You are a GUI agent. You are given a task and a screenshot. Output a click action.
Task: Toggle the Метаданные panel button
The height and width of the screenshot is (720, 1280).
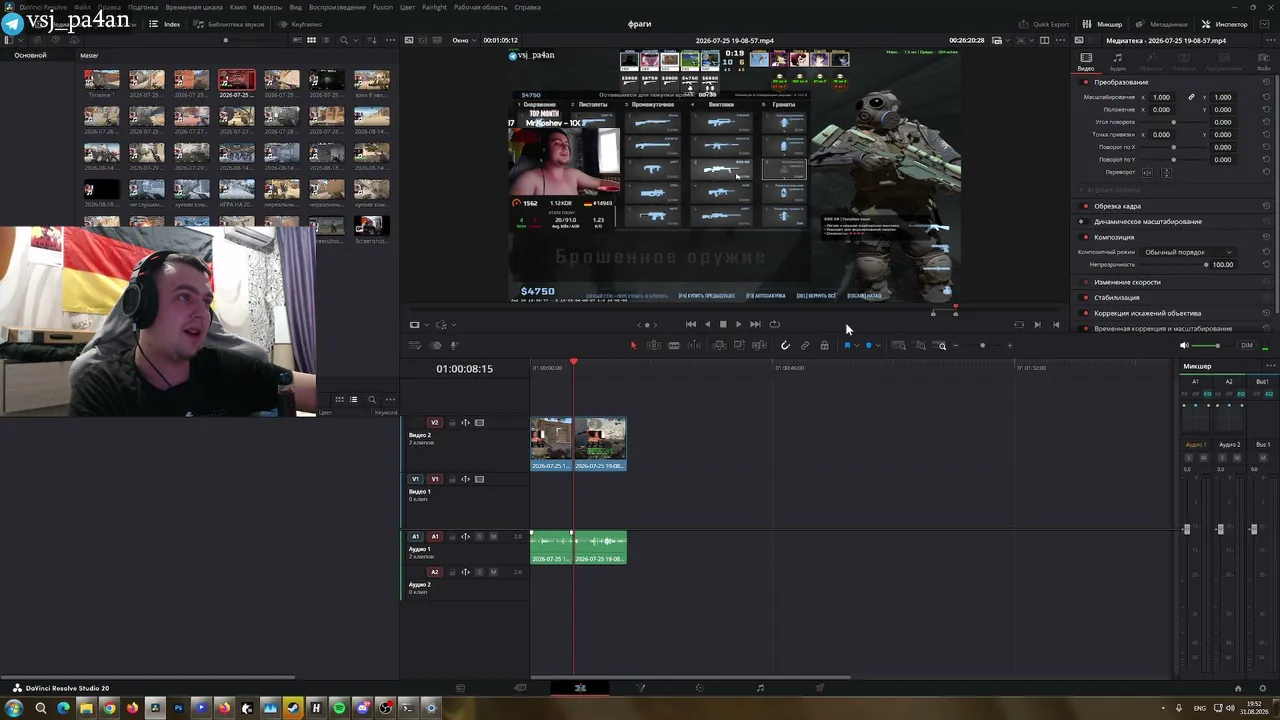click(x=1162, y=24)
